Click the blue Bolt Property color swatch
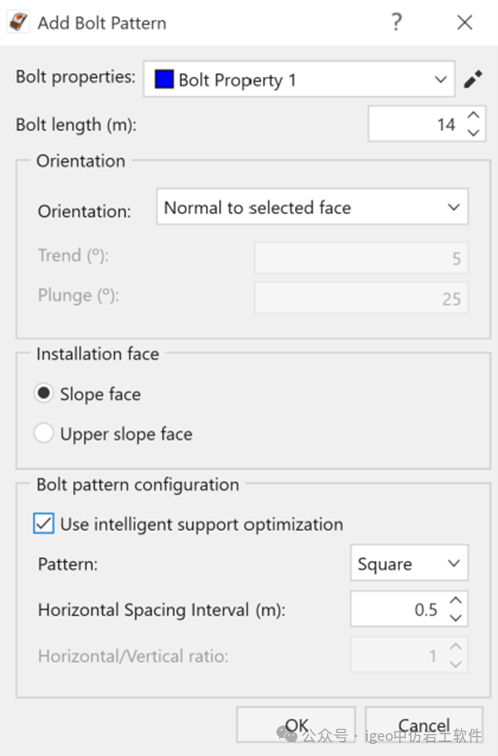Image resolution: width=498 pixels, height=756 pixels. [x=164, y=80]
